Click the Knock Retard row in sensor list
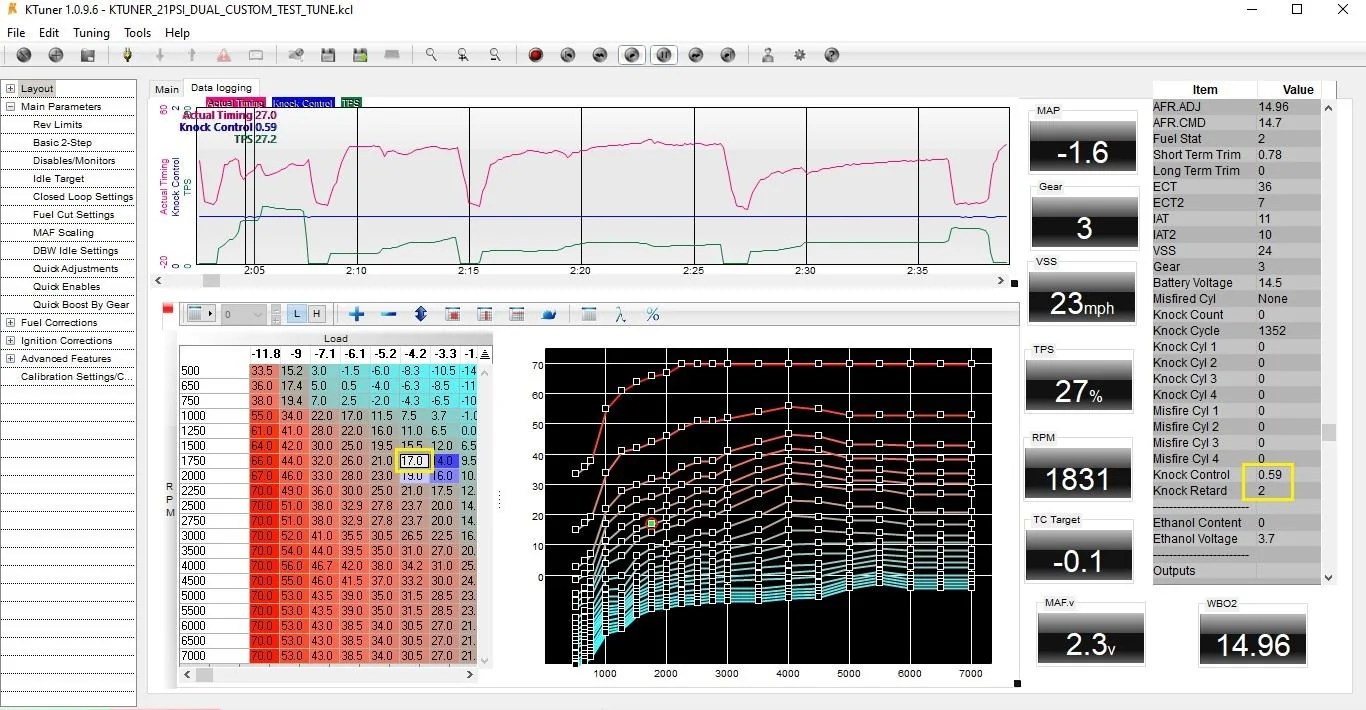The width and height of the screenshot is (1366, 710). [1237, 491]
